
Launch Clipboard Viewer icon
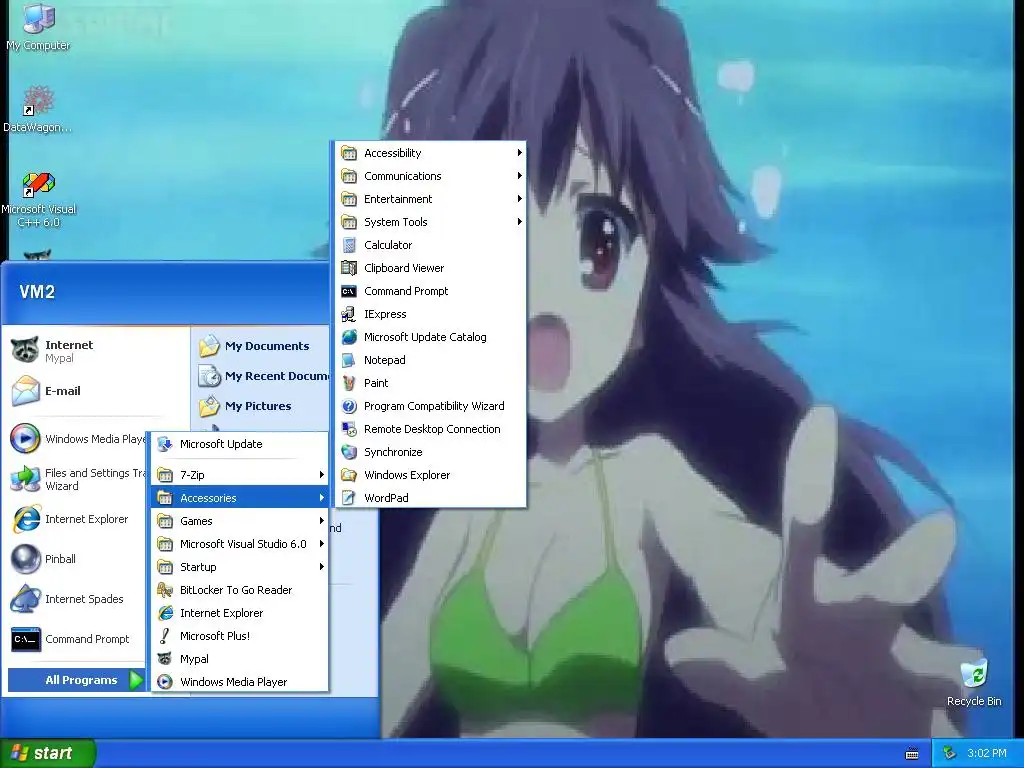coord(349,268)
